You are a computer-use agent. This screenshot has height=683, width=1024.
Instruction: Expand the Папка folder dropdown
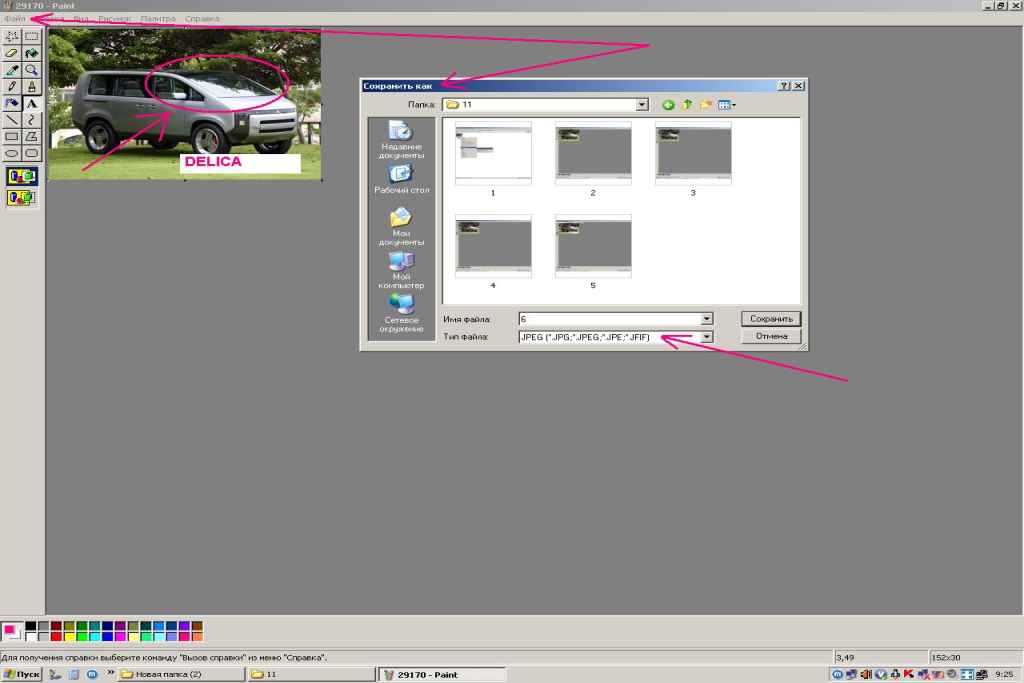click(x=642, y=104)
